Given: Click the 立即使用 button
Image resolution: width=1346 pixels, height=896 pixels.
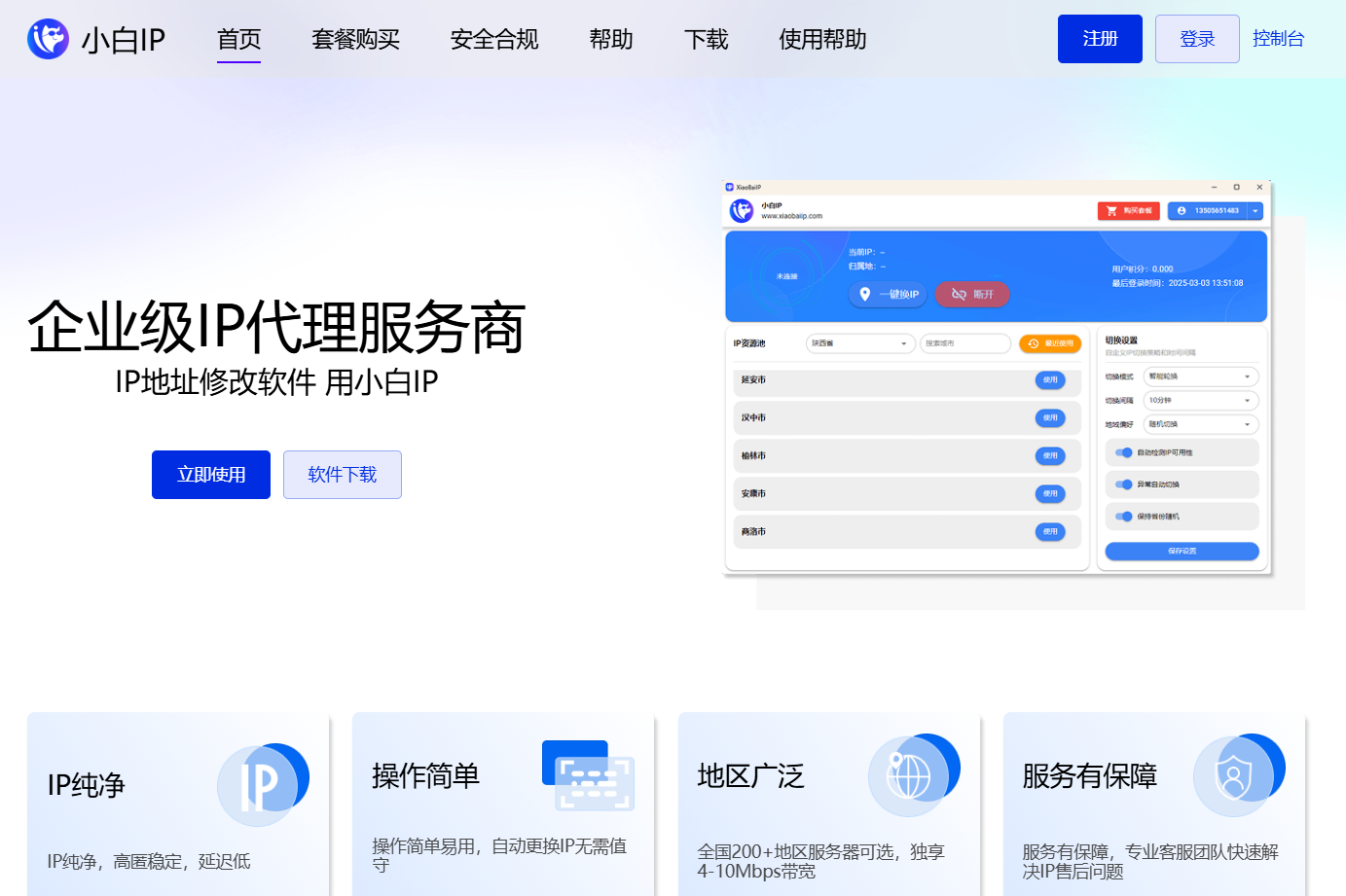Looking at the screenshot, I should coord(211,475).
